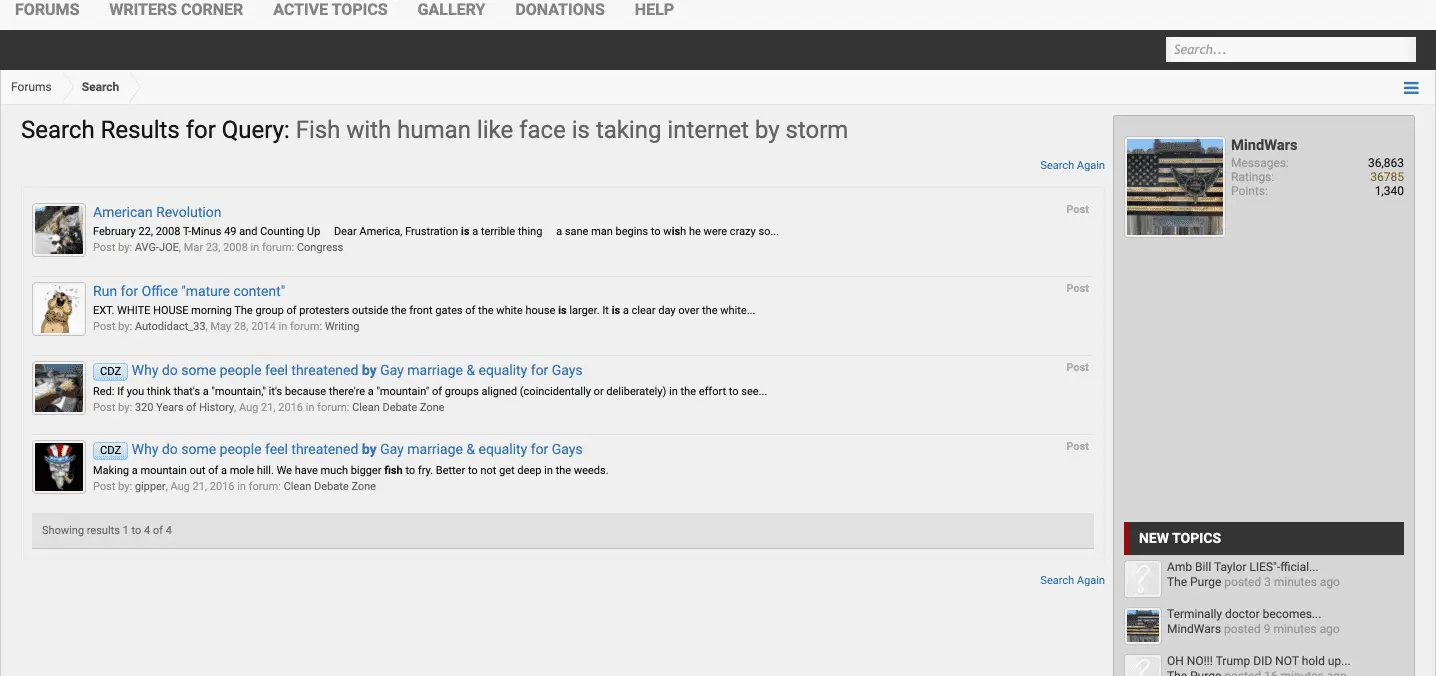1436x676 pixels.
Task: Select the New Topics sidebar header
Action: point(1264,538)
